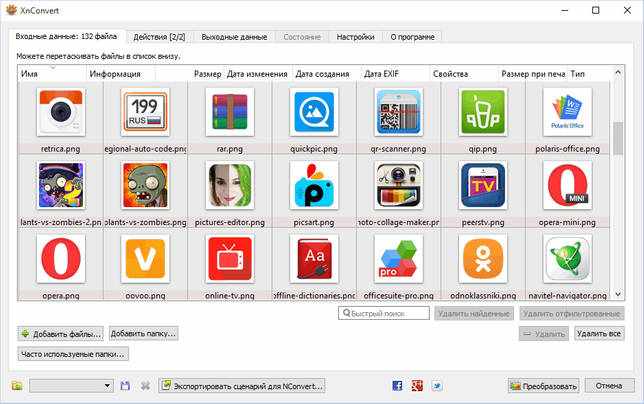Open the Настройки tab
The image size is (644, 404).
[x=355, y=37]
